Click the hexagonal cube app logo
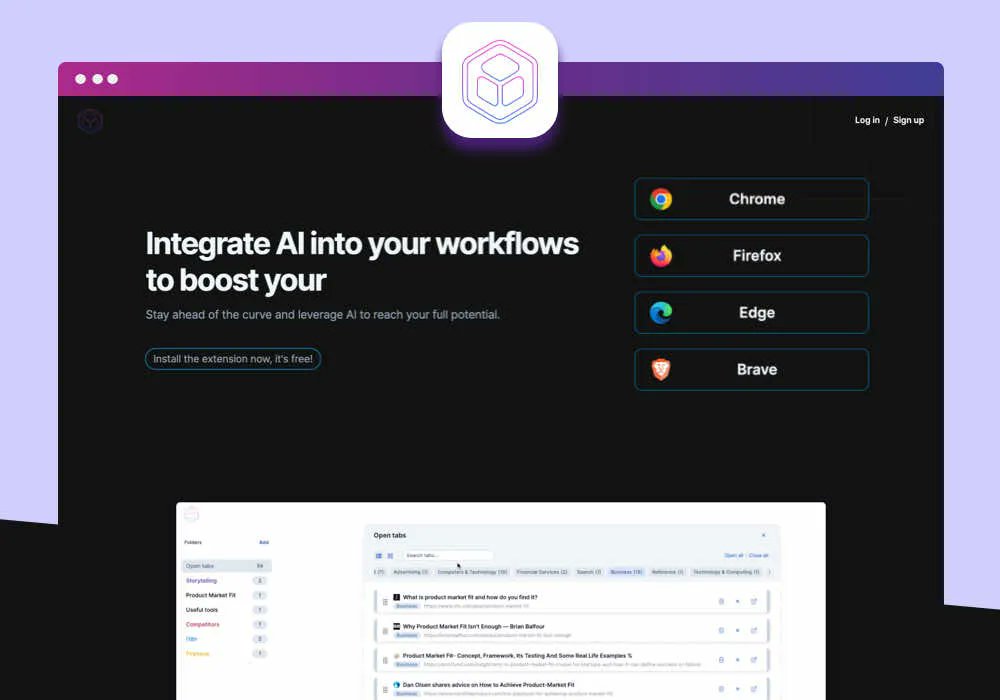 [x=500, y=80]
